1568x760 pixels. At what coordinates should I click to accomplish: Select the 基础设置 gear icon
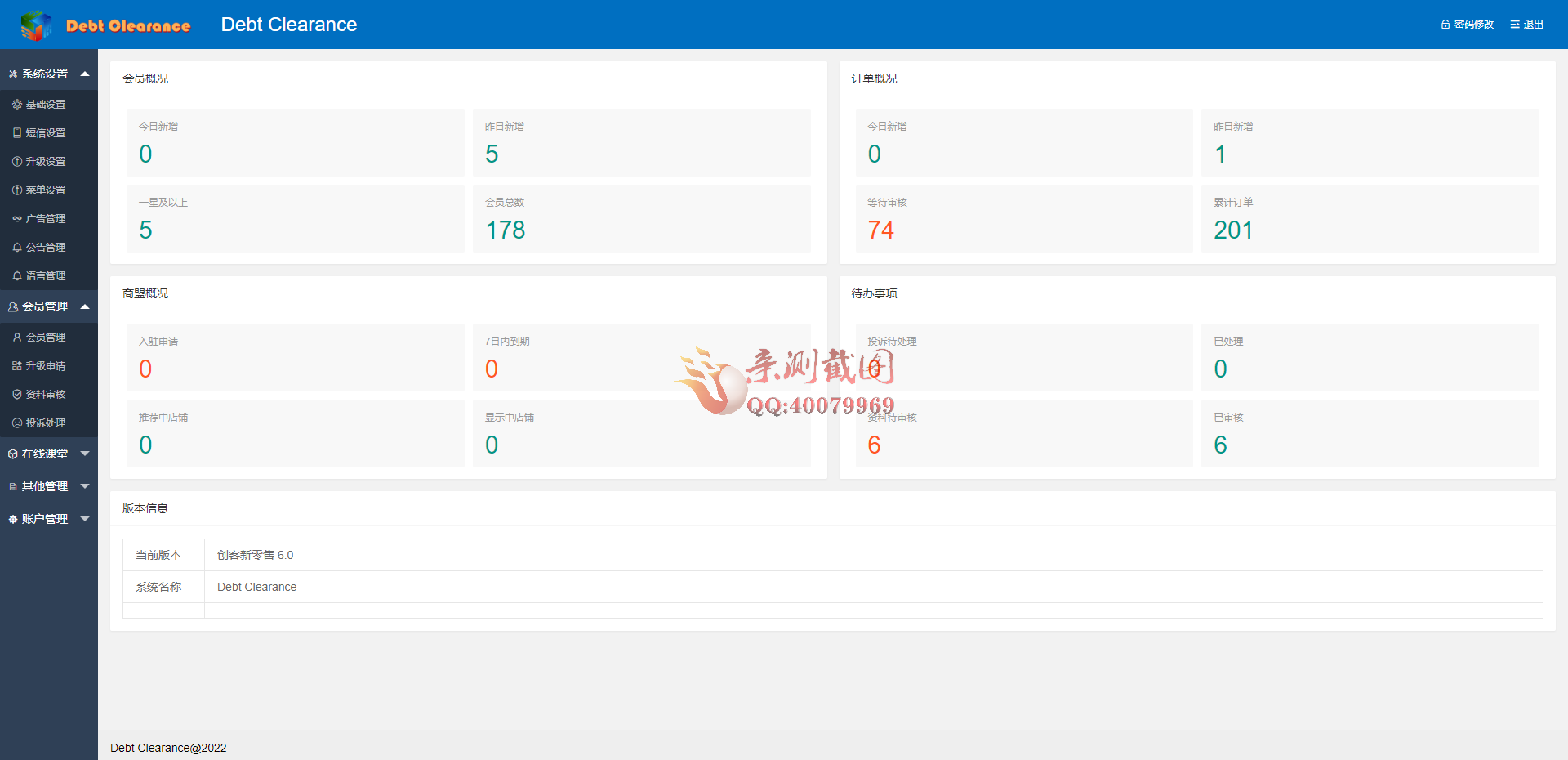click(16, 104)
